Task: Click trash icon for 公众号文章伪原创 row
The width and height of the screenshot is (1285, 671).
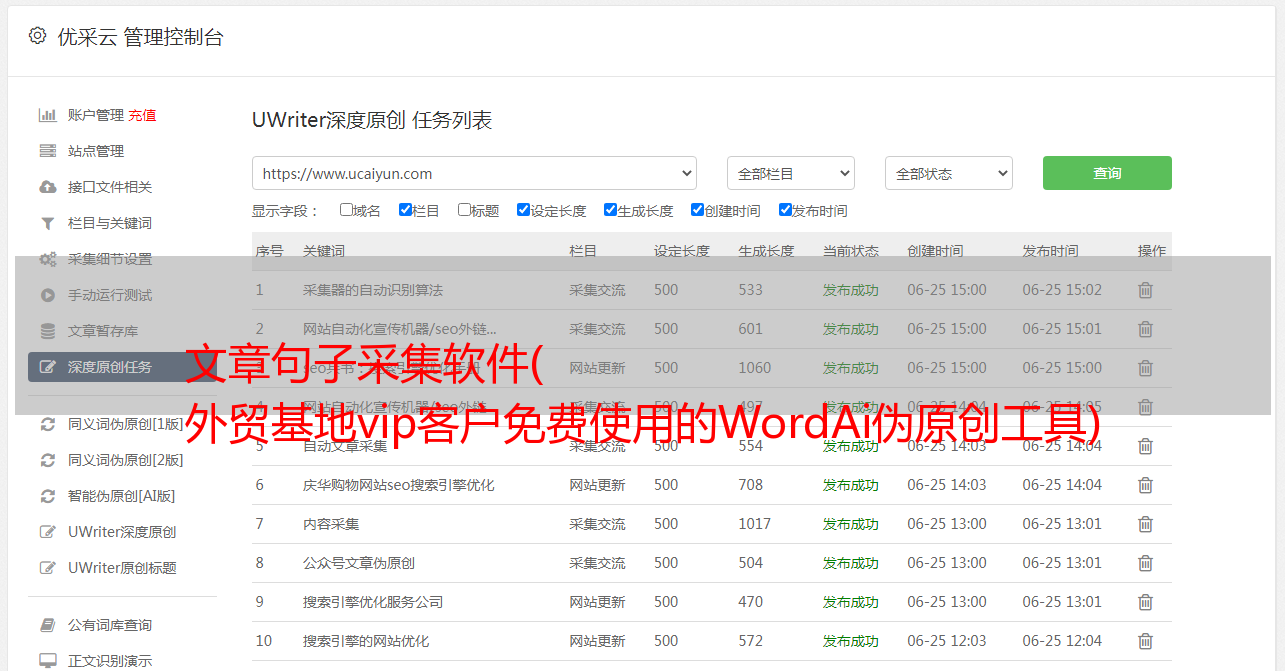Action: click(x=1145, y=563)
